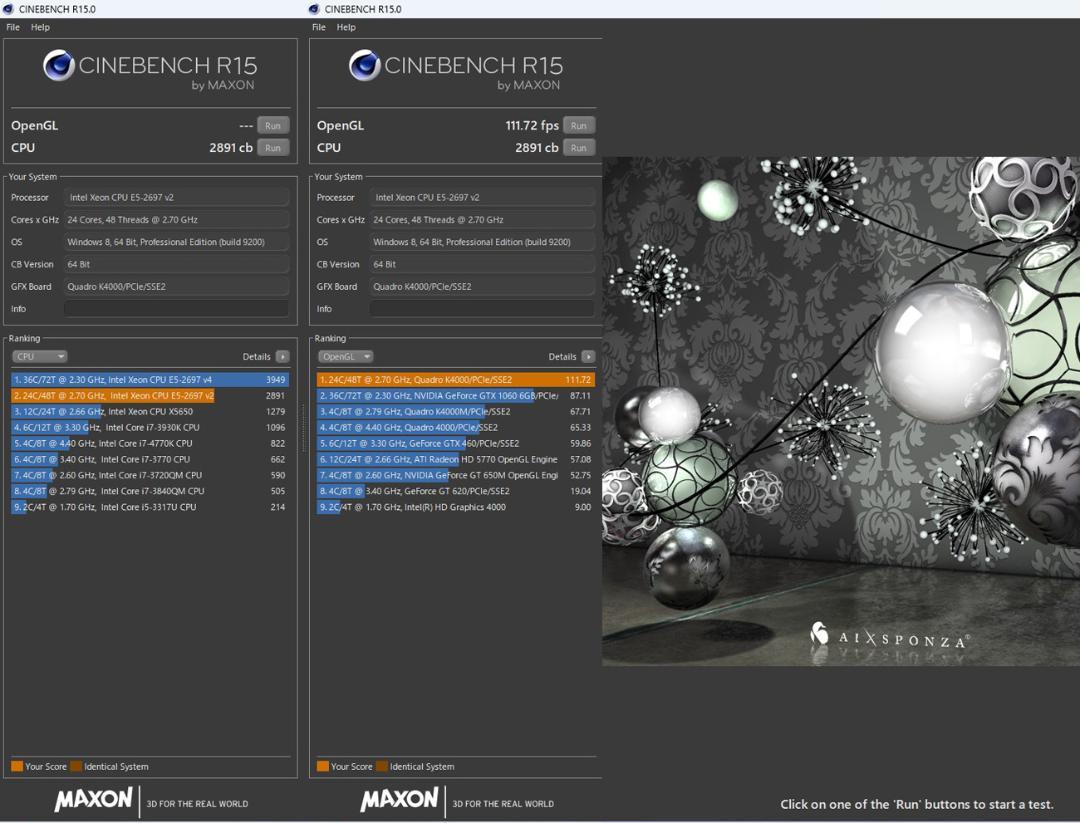This screenshot has width=1080, height=823.
Task: Select ranking row Core i7-3770 CPU
Action: 149,459
